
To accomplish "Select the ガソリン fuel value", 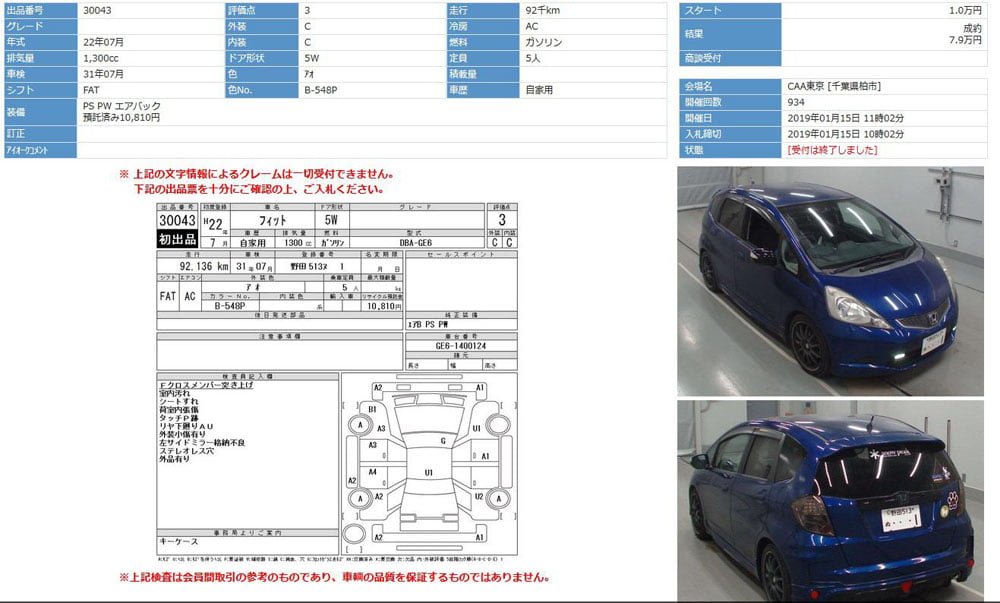I will 543,42.
